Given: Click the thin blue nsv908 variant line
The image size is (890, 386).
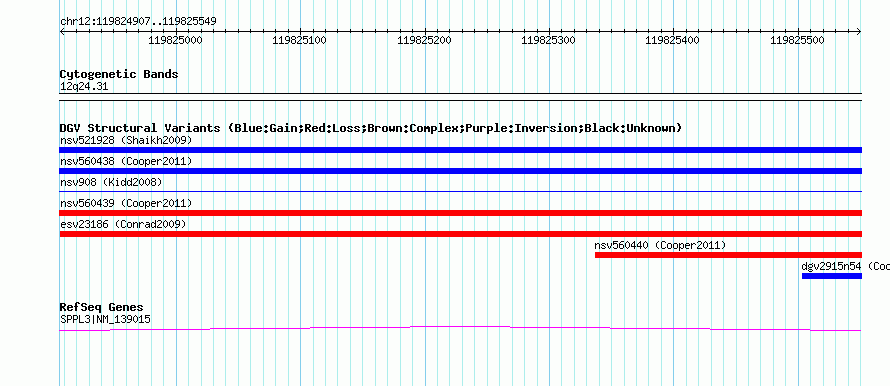Looking at the screenshot, I should pos(460,192).
